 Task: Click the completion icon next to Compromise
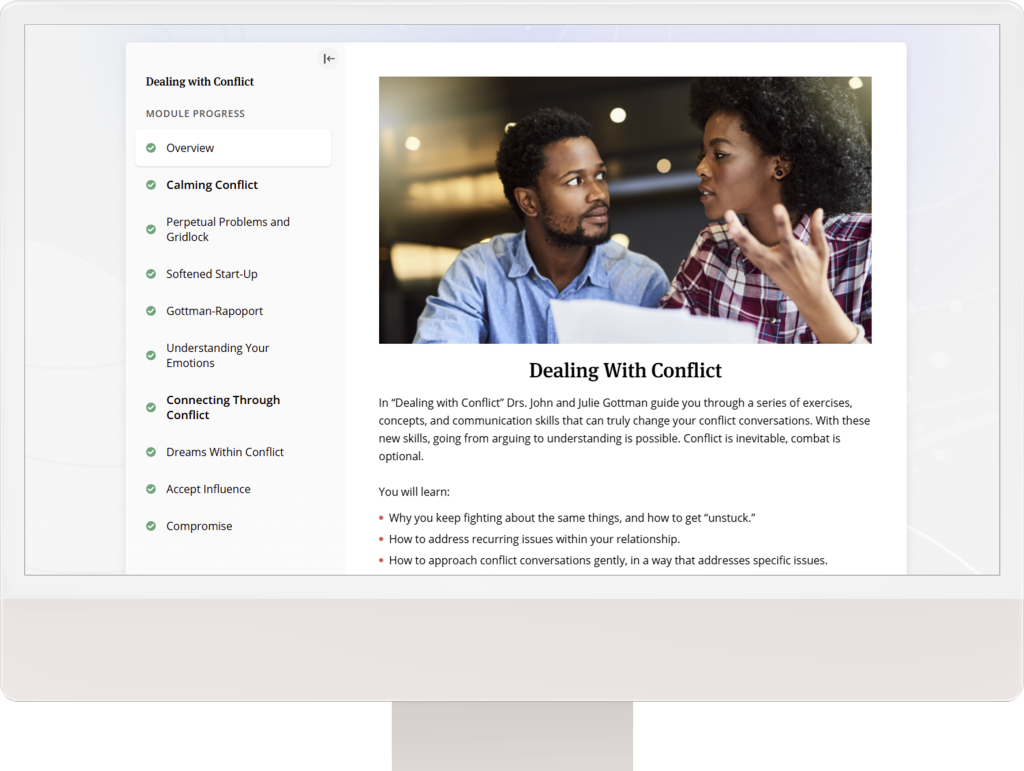pyautogui.click(x=151, y=526)
